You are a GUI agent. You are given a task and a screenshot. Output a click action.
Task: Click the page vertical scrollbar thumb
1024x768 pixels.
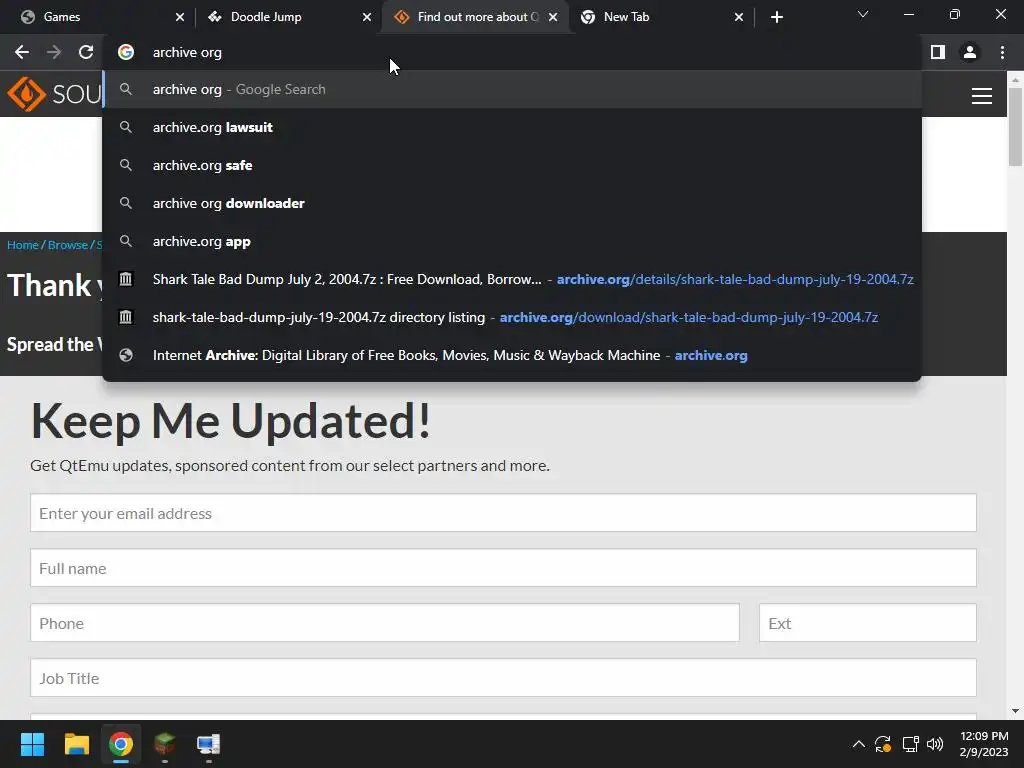(1015, 126)
